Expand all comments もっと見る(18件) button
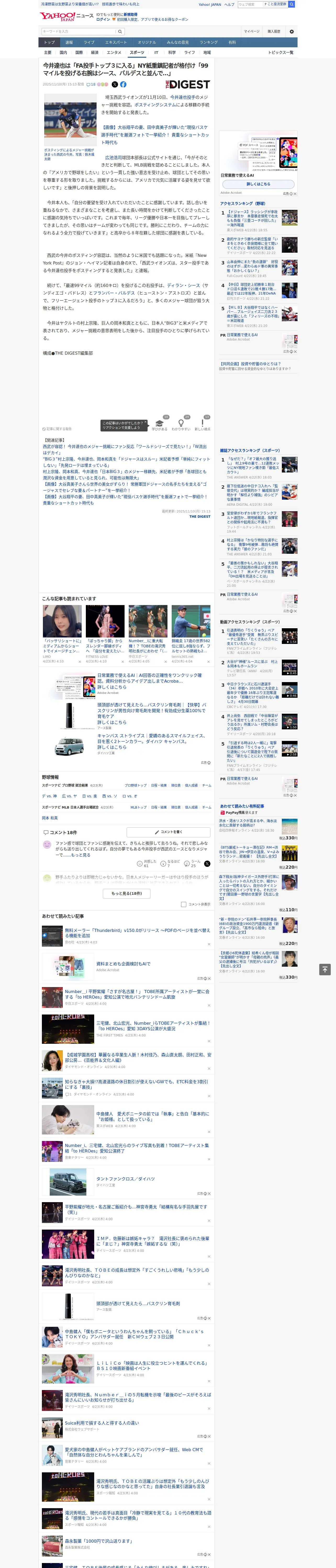Image resolution: width=336 pixels, height=1568 pixels. 127,893
